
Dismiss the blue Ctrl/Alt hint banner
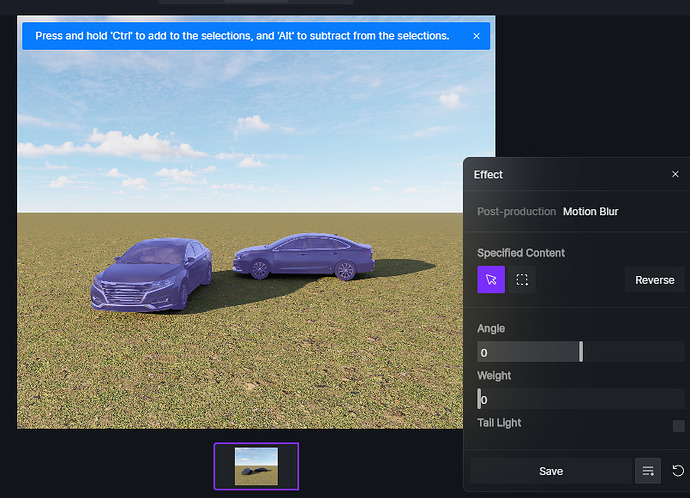476,36
